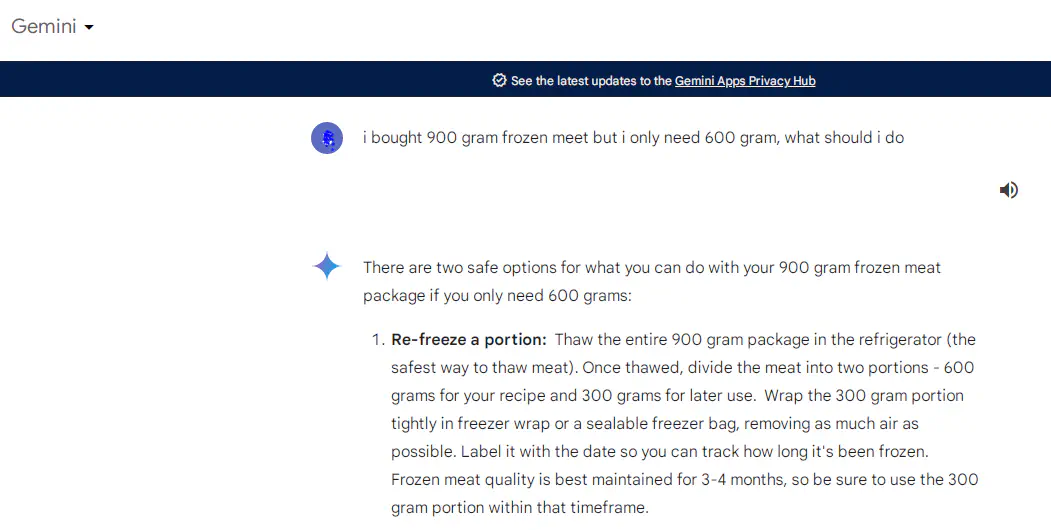Image resolution: width=1051 pixels, height=530 pixels.
Task: Click the checkmark badge in the banner
Action: click(x=499, y=80)
